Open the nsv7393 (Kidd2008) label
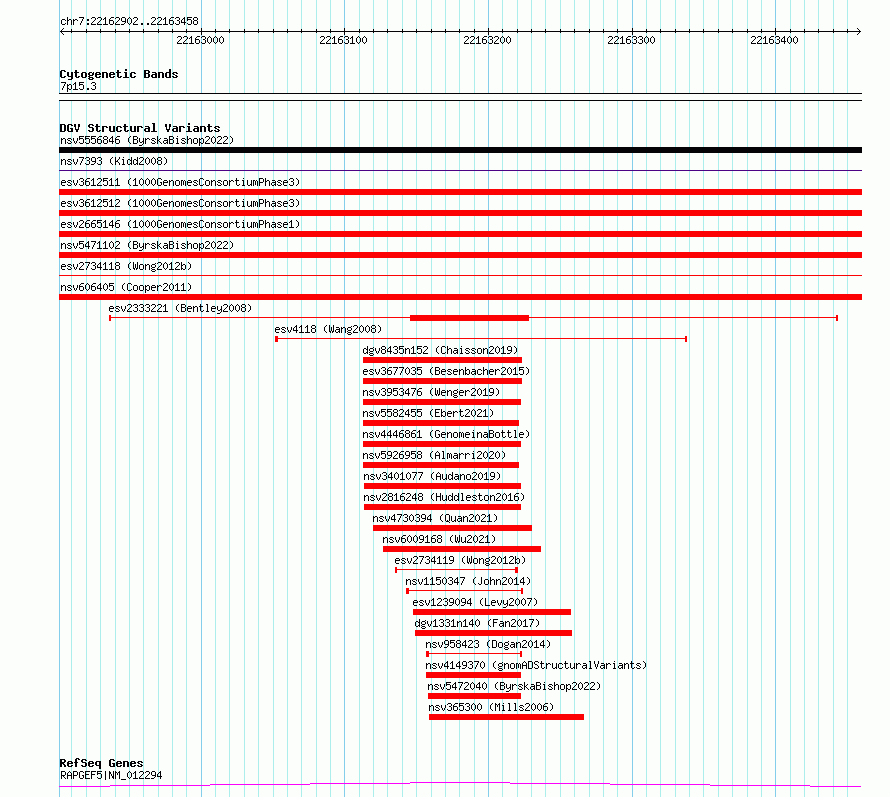Viewport: 890px width, 797px height. pos(114,161)
